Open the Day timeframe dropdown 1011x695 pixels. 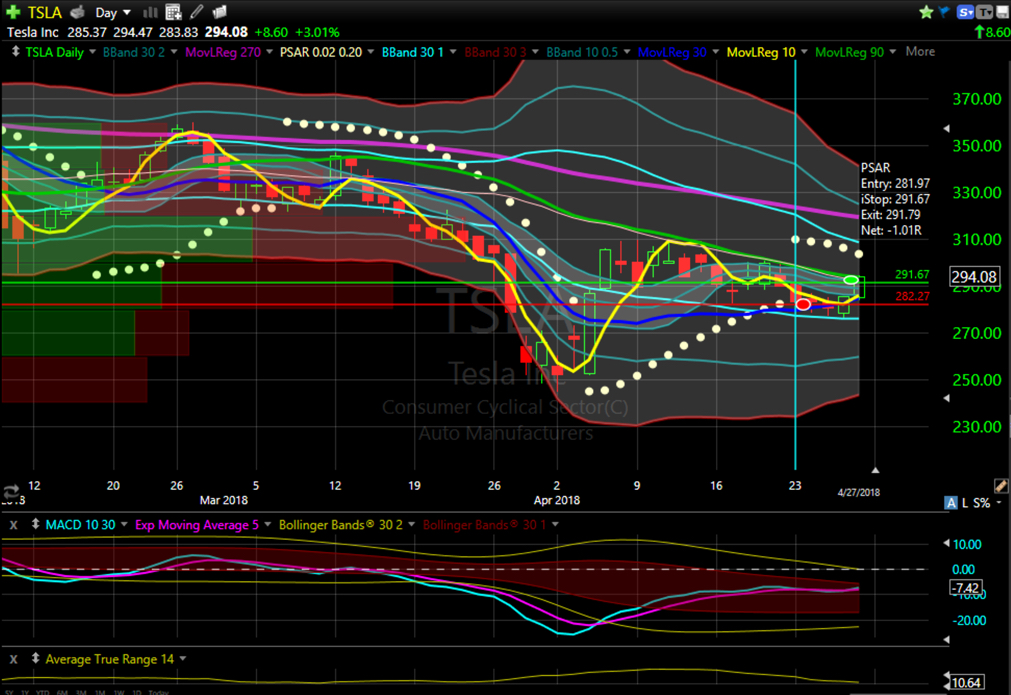click(x=113, y=12)
